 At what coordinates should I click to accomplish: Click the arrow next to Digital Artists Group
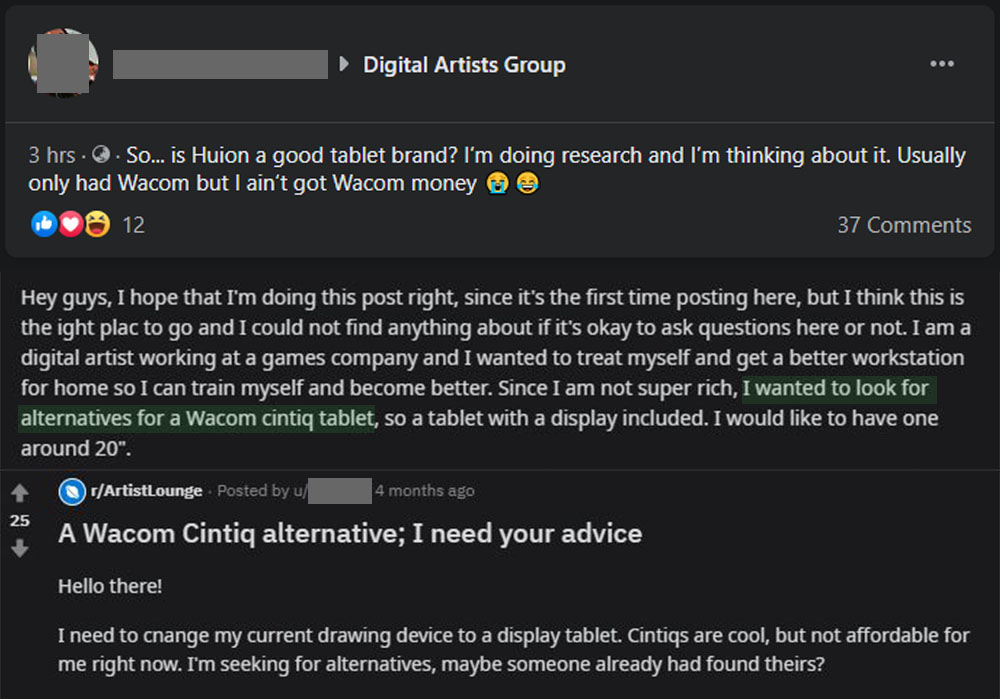pyautogui.click(x=344, y=64)
